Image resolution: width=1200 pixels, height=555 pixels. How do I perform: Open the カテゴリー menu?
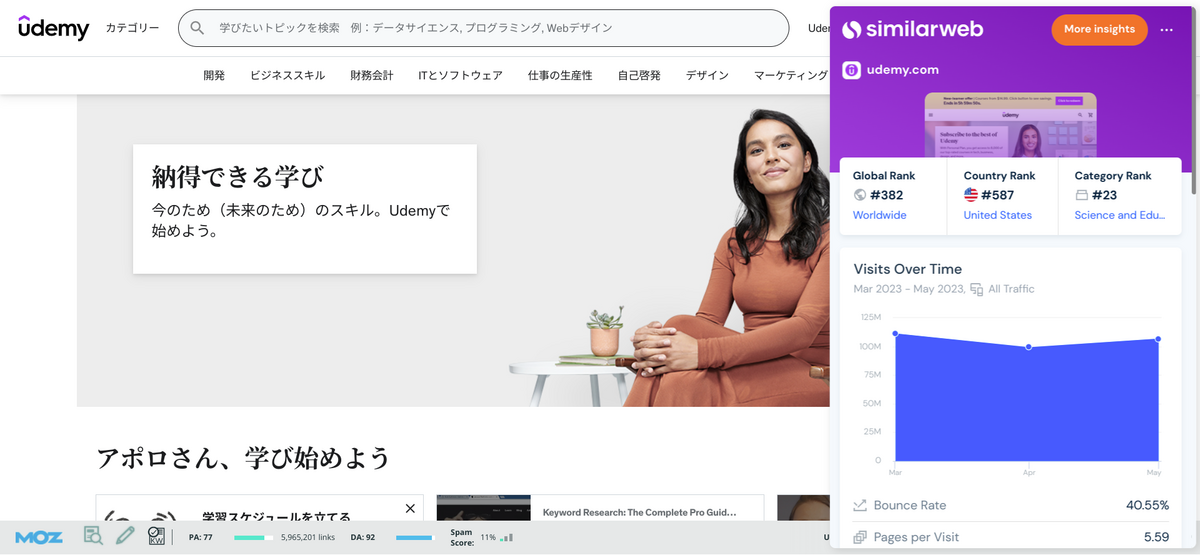tap(132, 28)
